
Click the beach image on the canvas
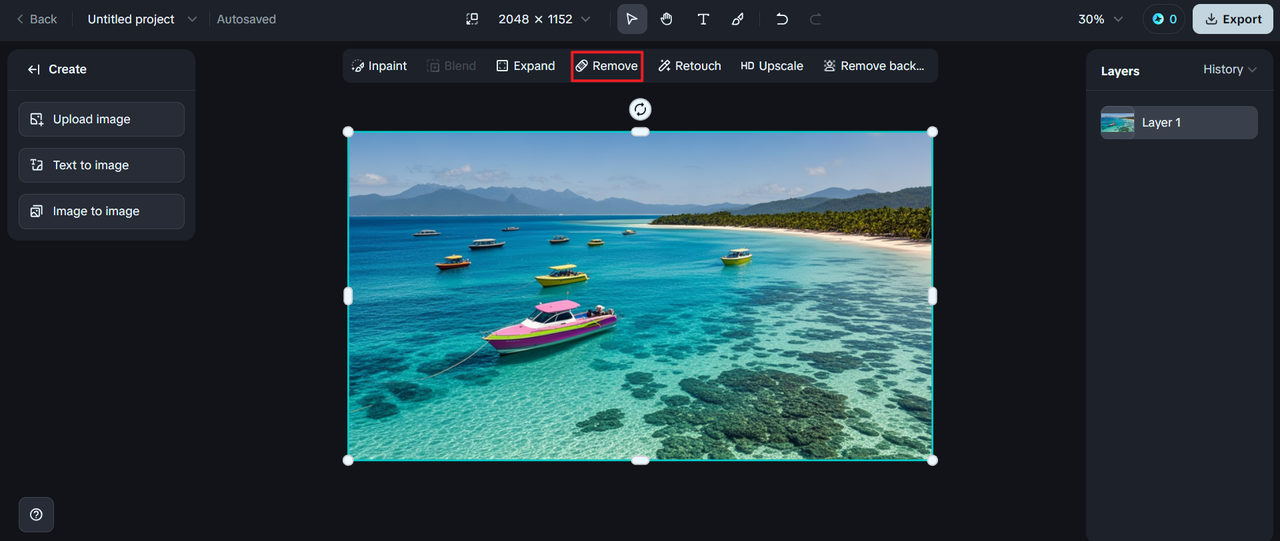click(640, 296)
